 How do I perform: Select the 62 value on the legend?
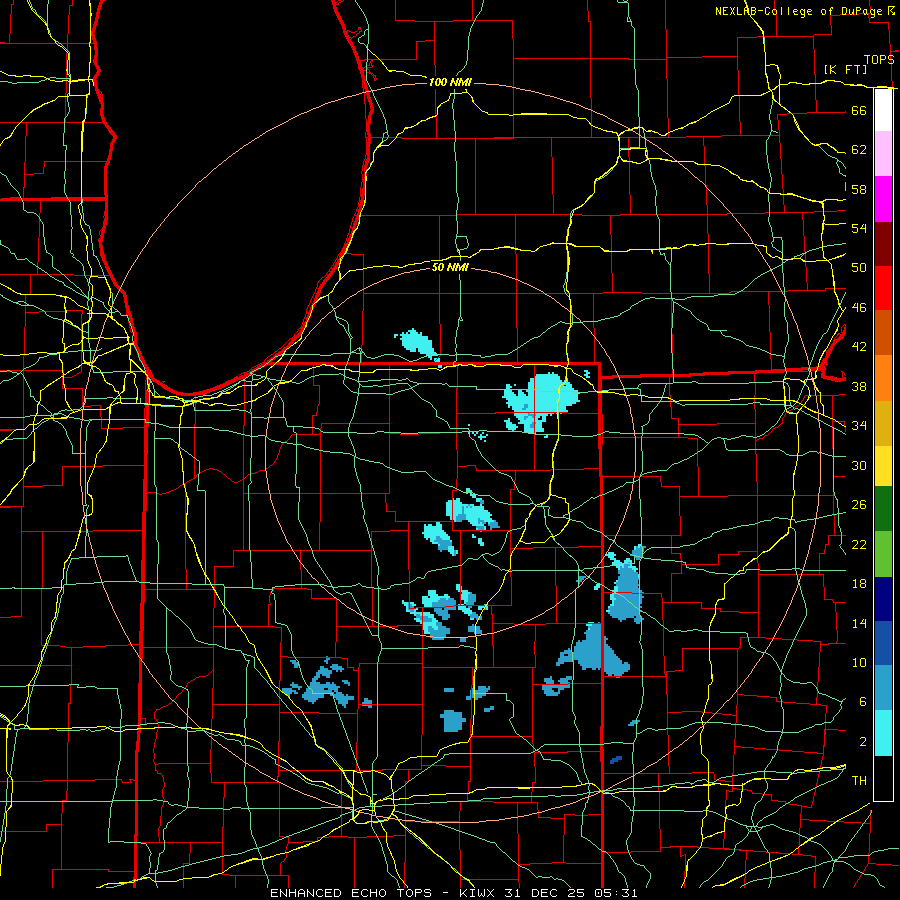coord(859,150)
